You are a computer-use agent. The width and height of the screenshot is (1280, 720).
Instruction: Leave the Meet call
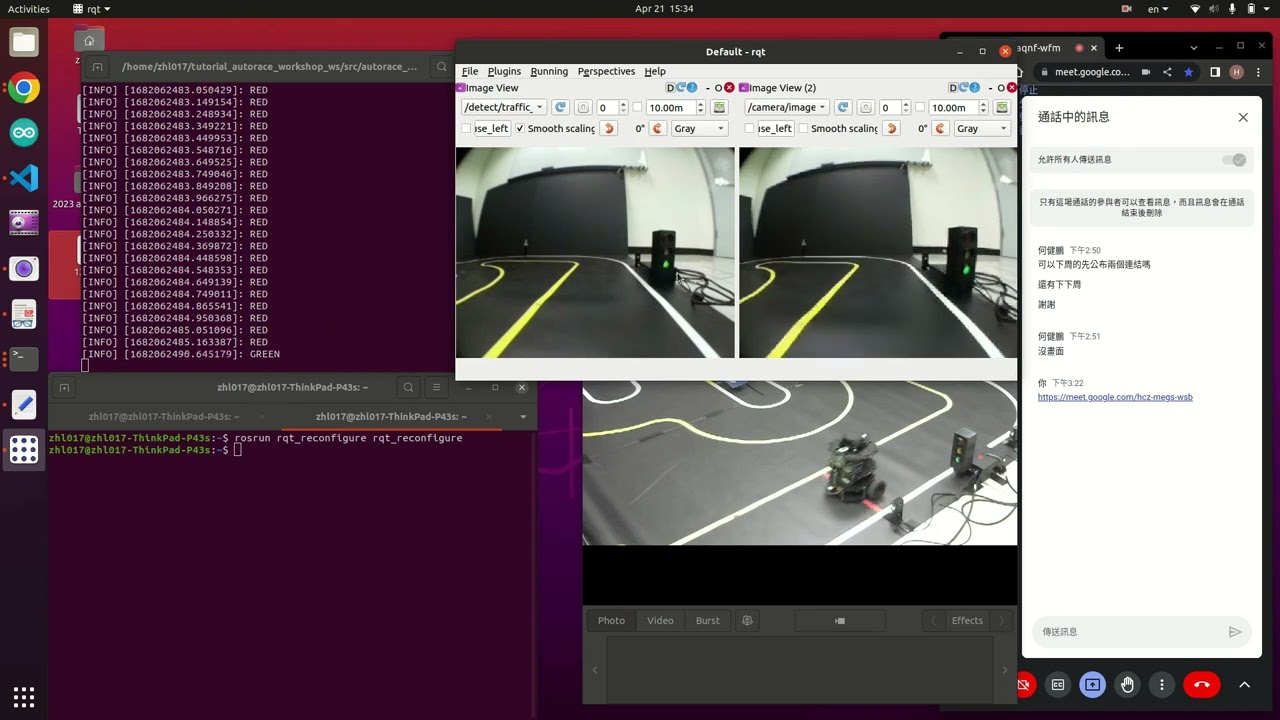[x=1202, y=685]
